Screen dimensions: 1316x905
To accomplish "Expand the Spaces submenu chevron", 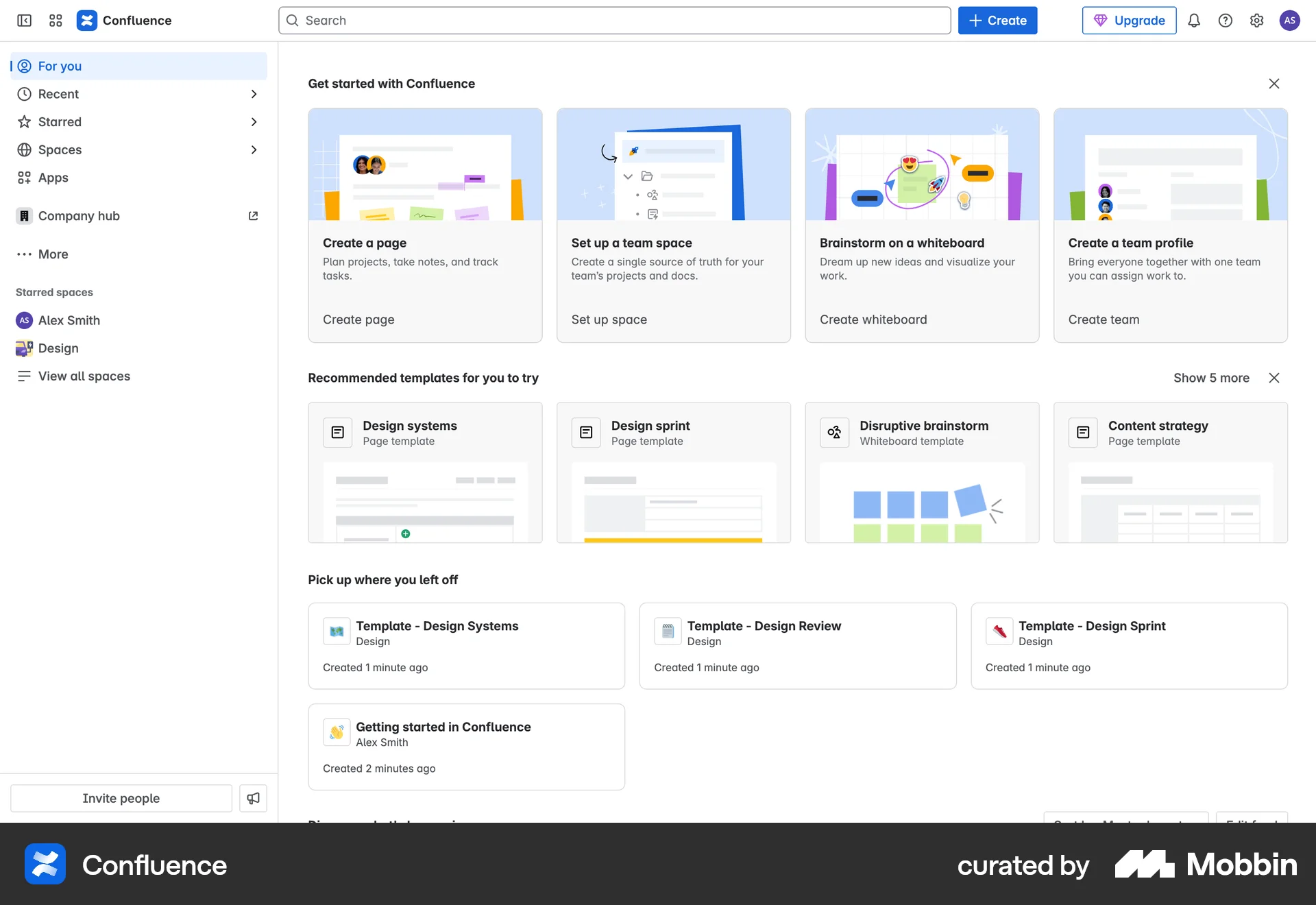I will [254, 149].
